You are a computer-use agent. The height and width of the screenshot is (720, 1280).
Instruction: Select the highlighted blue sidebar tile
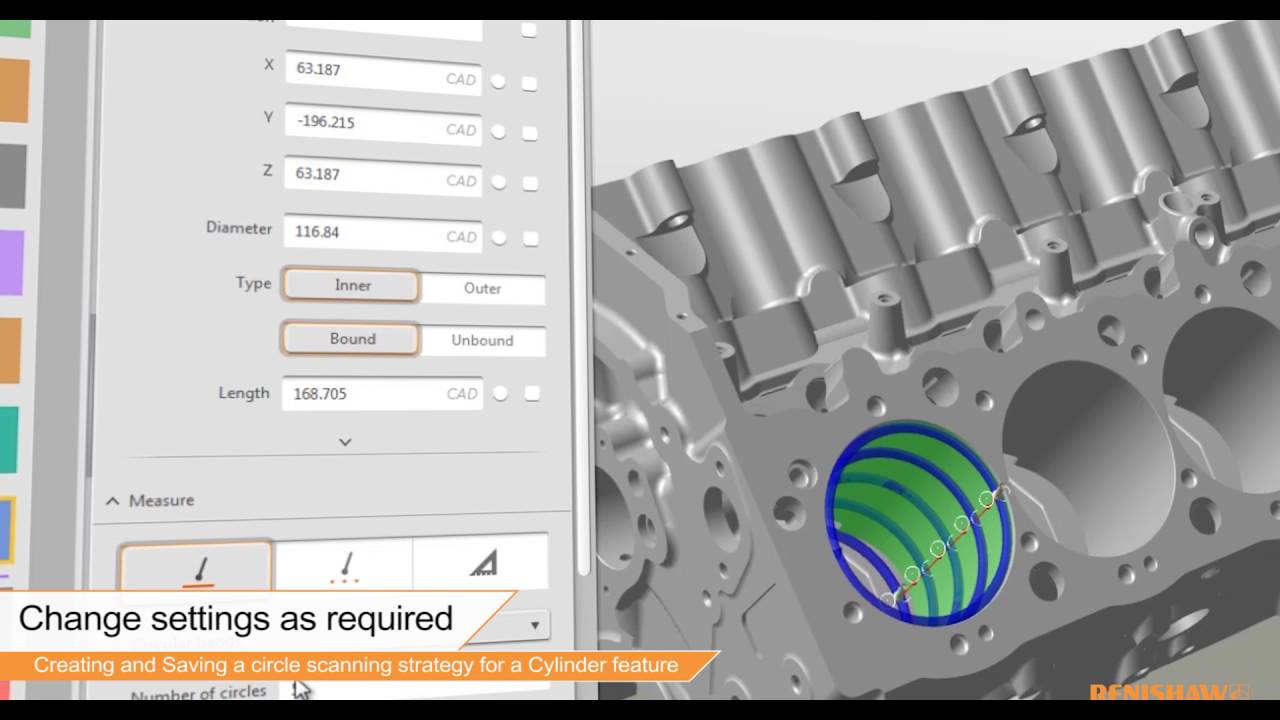[8, 530]
